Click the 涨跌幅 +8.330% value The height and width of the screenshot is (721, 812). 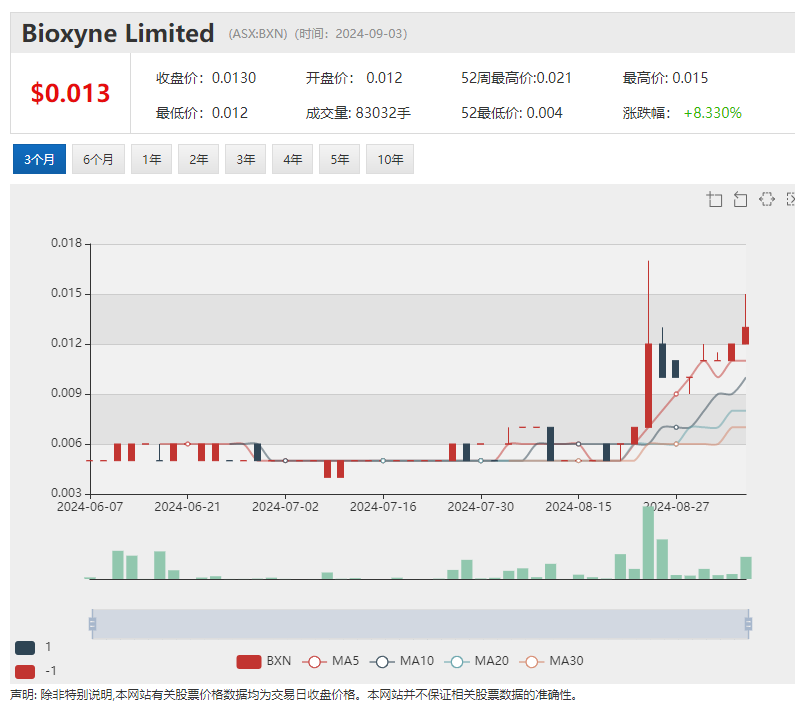(x=713, y=113)
